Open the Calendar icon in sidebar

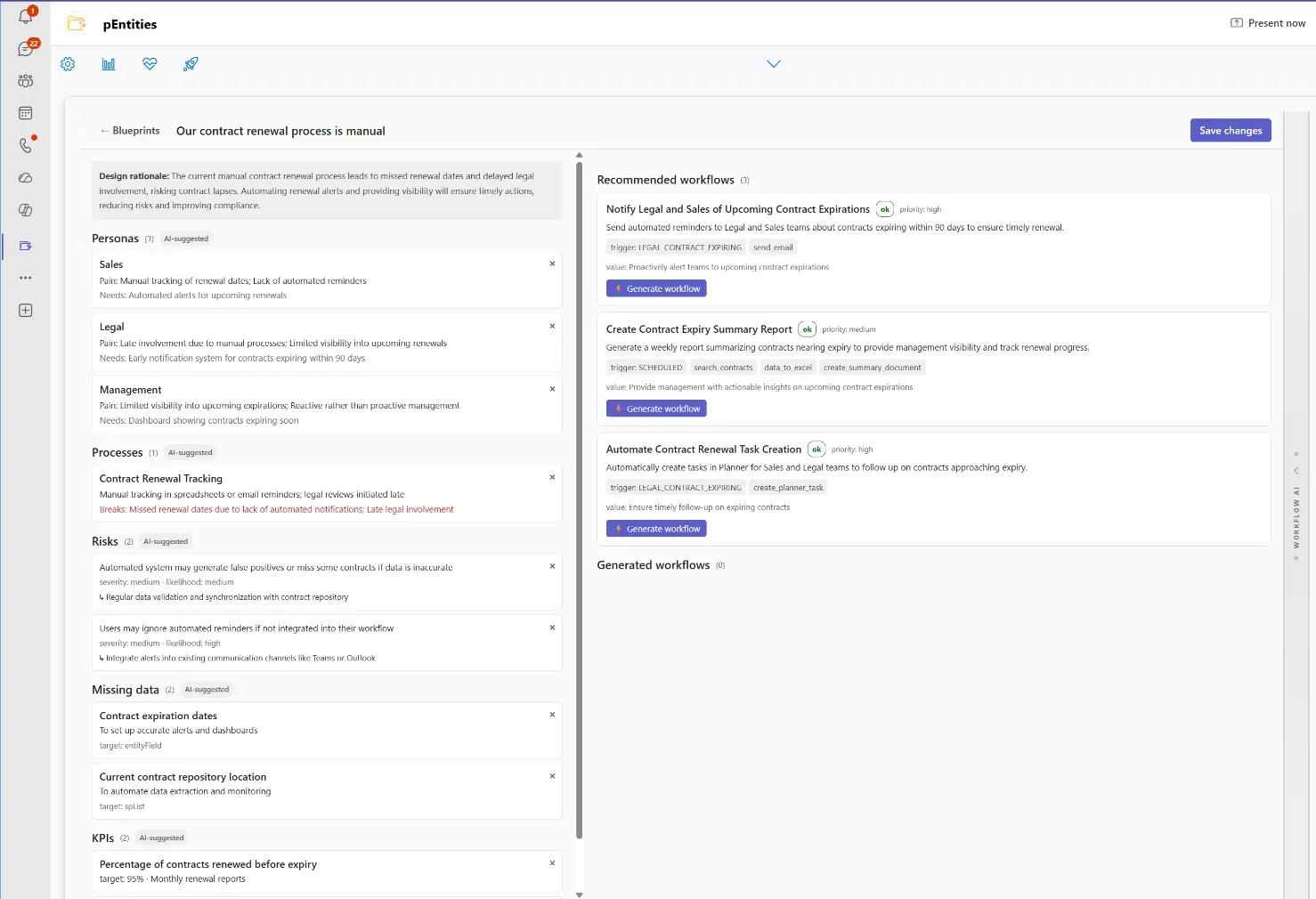point(26,113)
